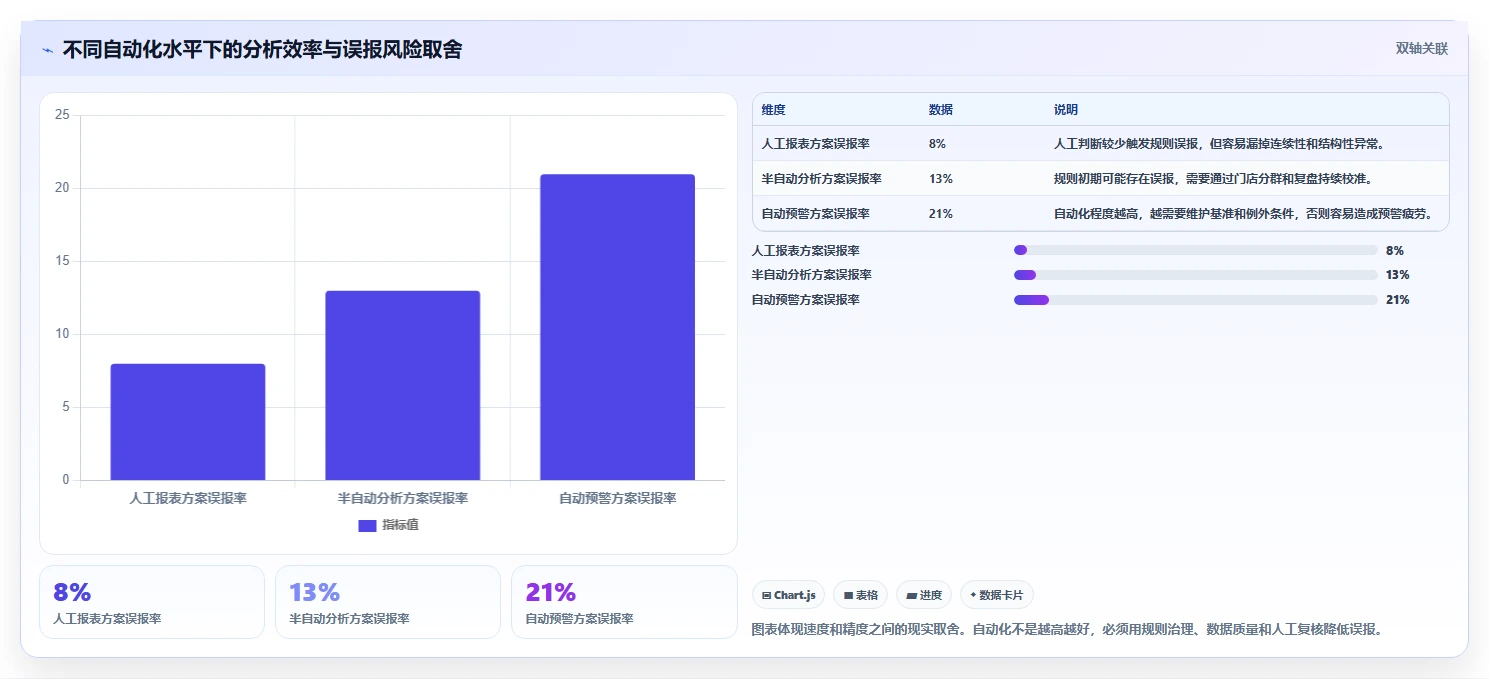Screen dimensions: 1489x679
Task: Open the 21% 自动预警方案误报率 stat card
Action: pyautogui.click(x=624, y=602)
